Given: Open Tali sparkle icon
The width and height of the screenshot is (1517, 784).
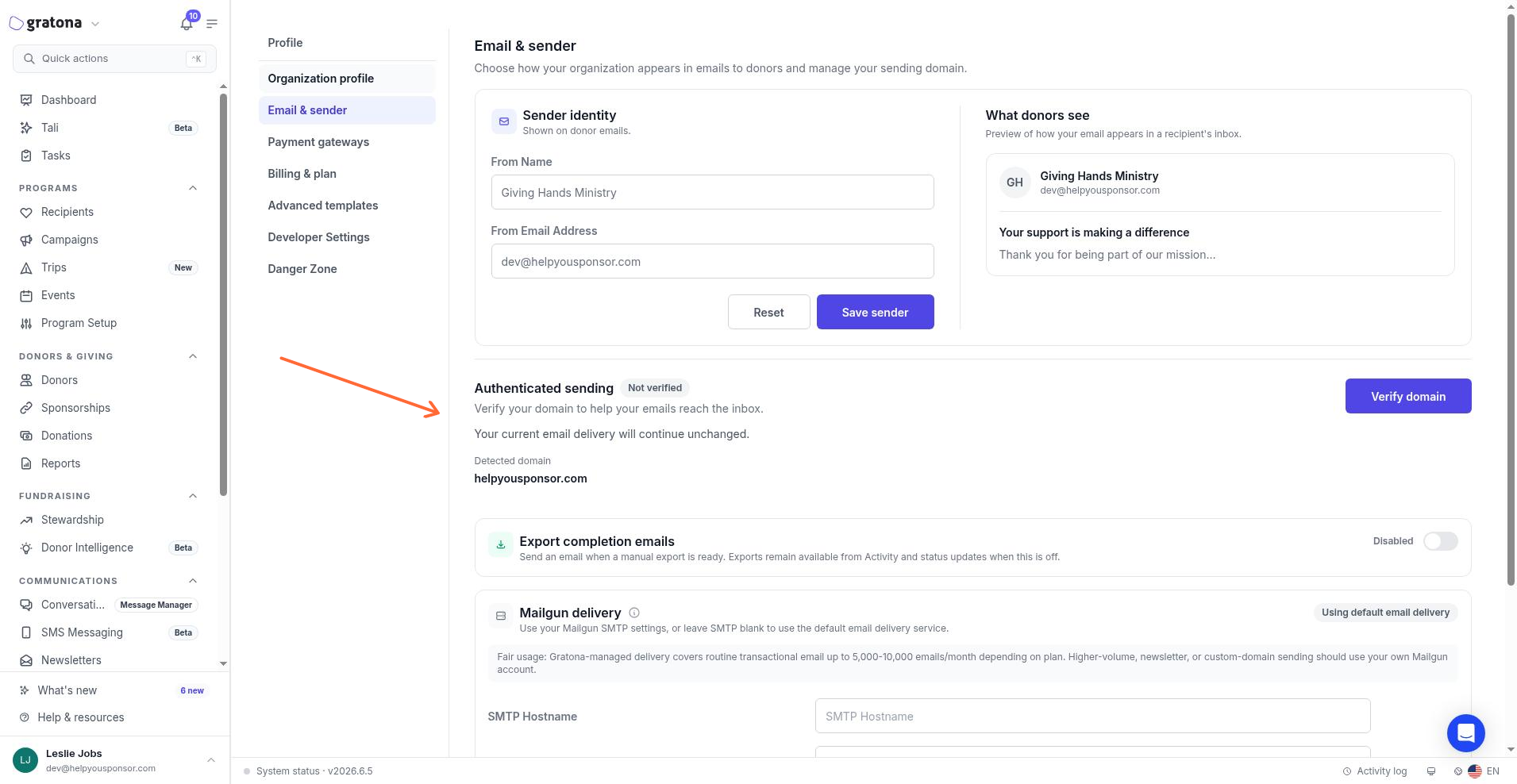Looking at the screenshot, I should coord(26,128).
